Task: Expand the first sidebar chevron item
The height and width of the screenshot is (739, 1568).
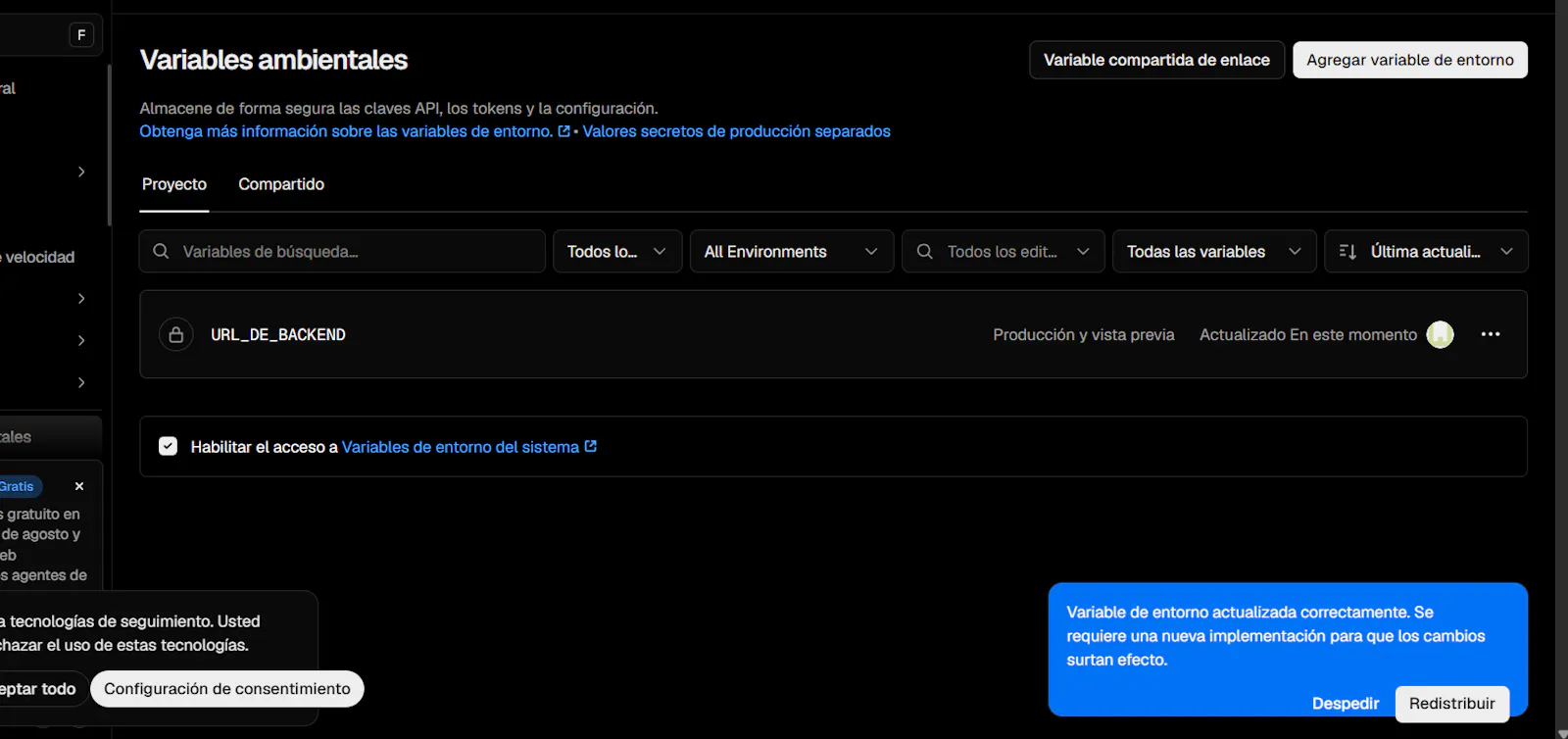Action: click(x=81, y=172)
